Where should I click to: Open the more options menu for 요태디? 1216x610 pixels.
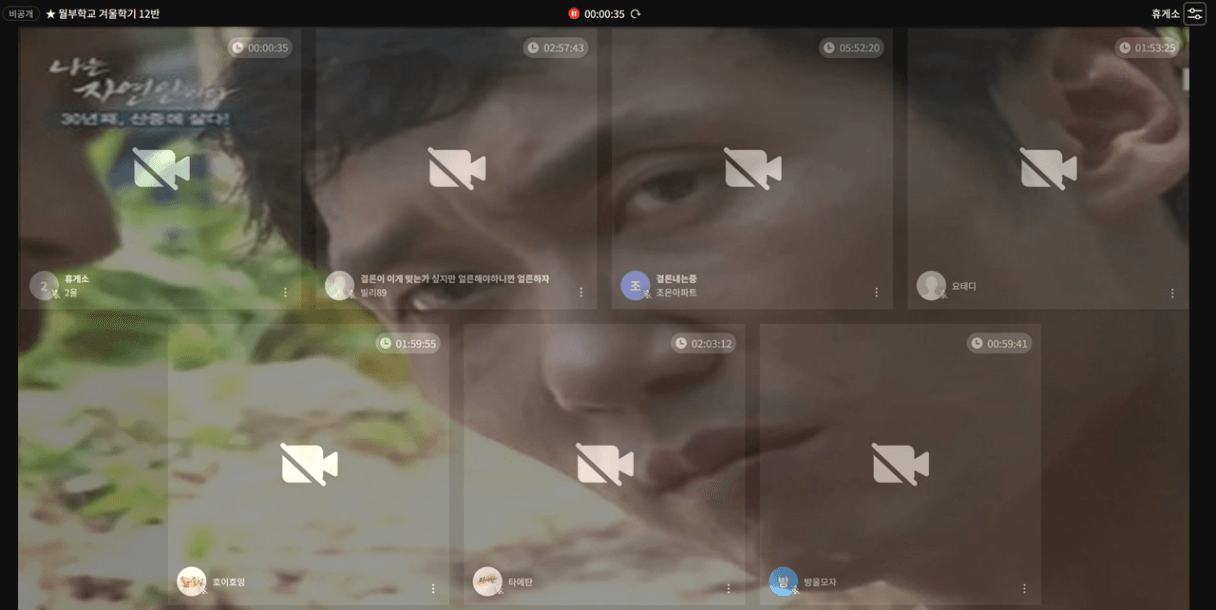tap(1173, 292)
